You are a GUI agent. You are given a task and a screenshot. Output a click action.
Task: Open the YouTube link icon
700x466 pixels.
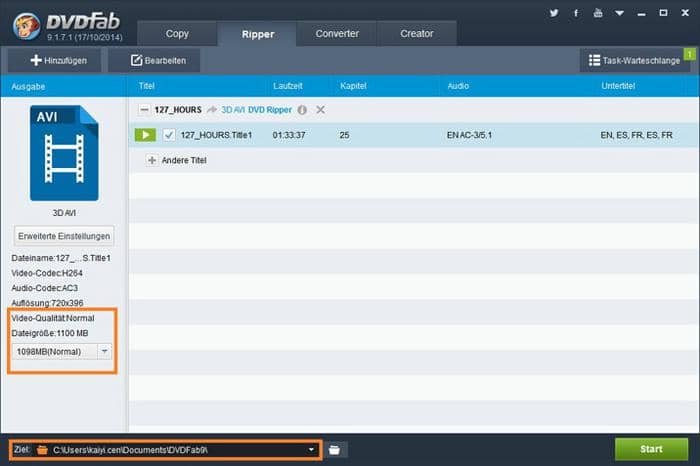[x=598, y=13]
